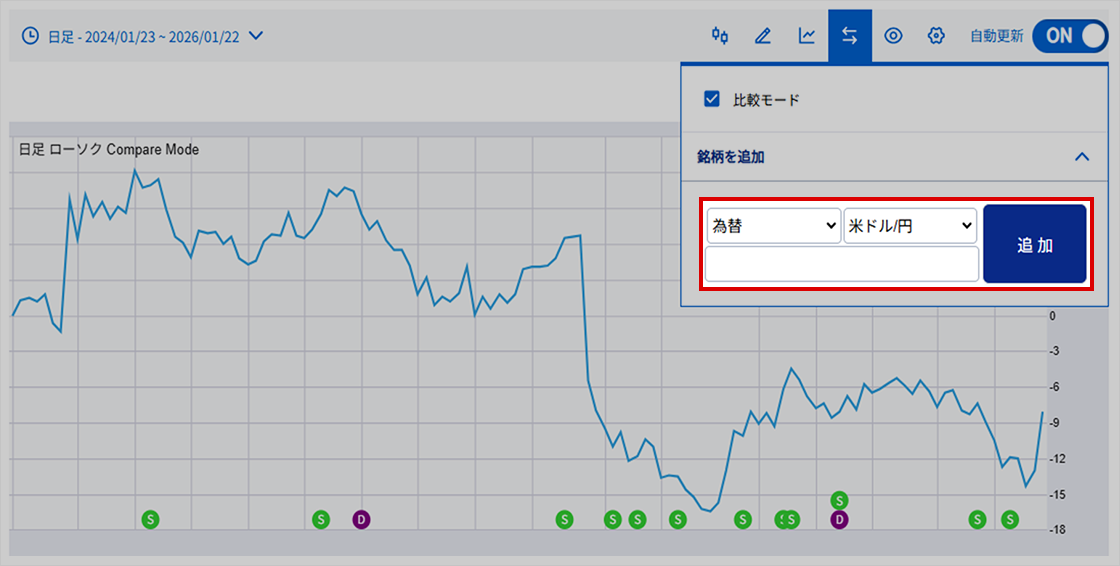
Task: Open the 為替 category dropdown
Action: tap(773, 226)
